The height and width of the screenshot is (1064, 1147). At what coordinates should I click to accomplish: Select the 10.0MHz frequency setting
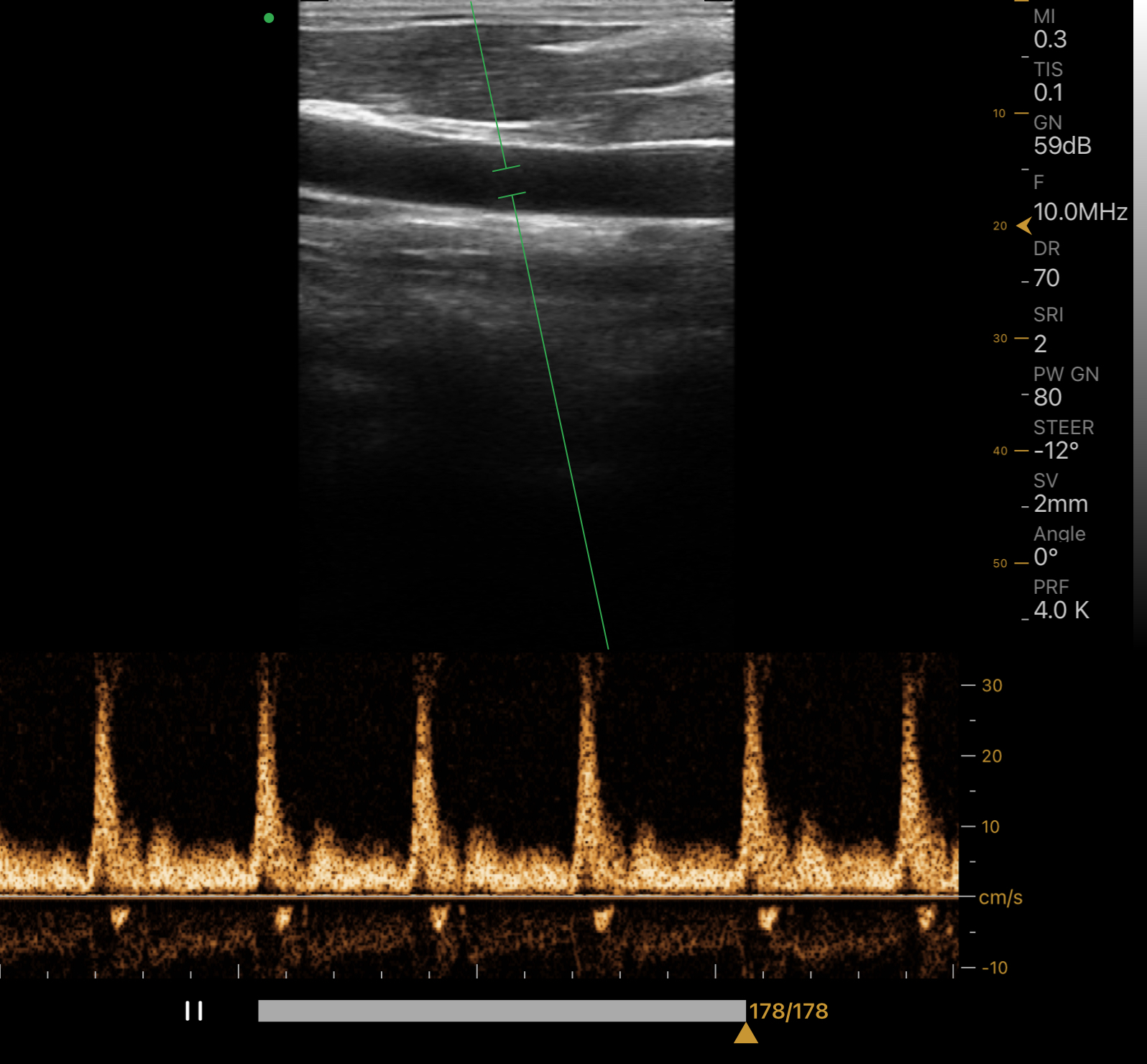[x=1079, y=212]
